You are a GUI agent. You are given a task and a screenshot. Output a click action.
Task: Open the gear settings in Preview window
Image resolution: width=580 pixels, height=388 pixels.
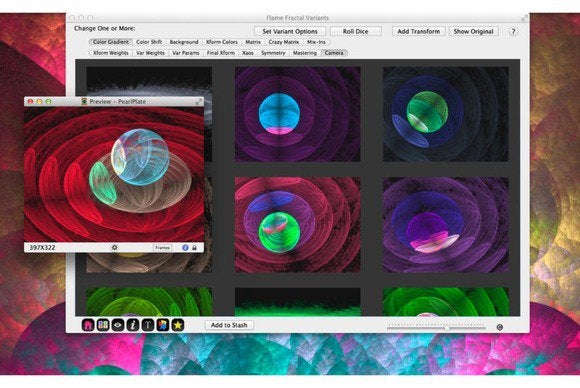point(115,247)
